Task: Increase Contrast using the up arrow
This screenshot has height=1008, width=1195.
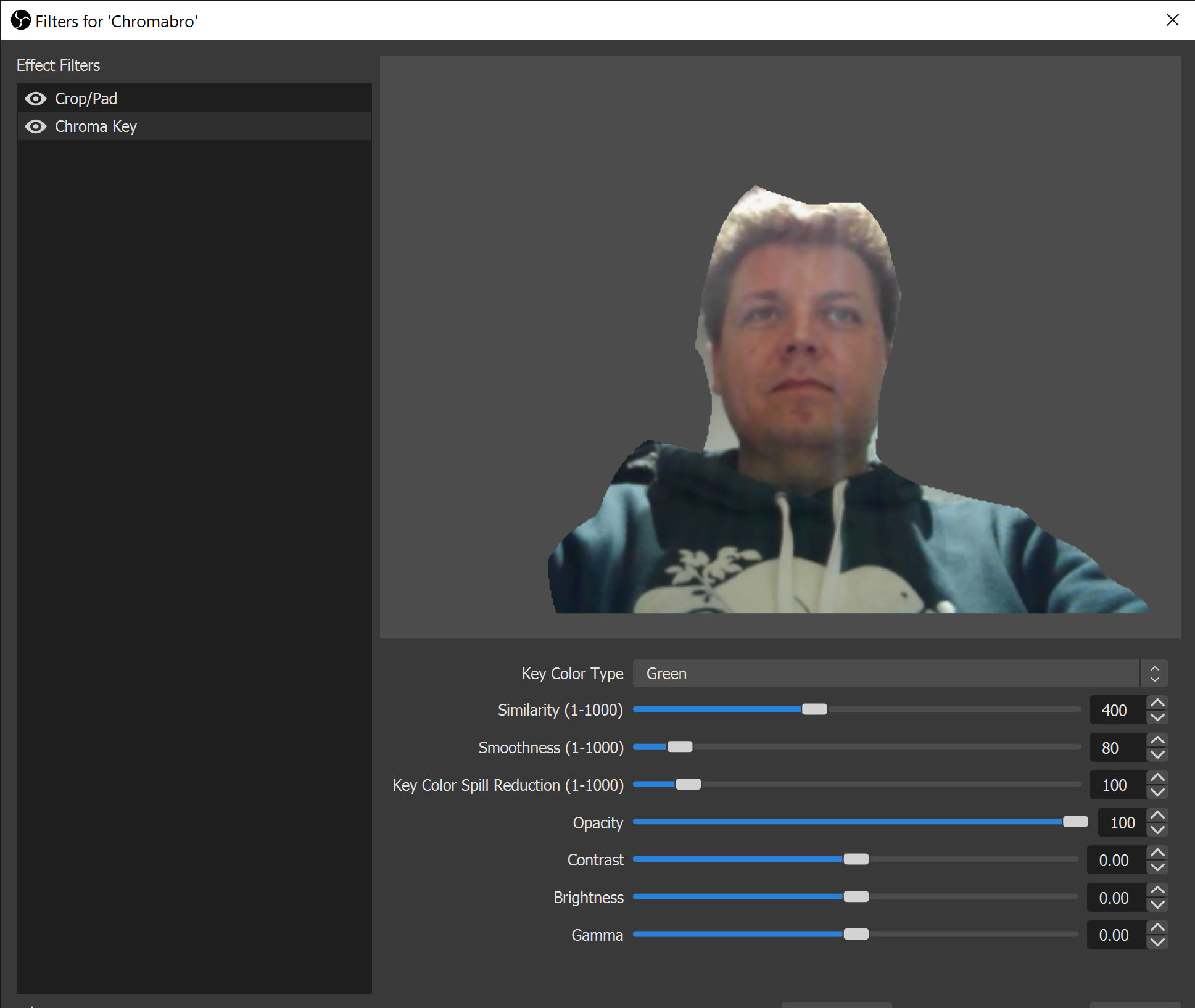Action: coord(1158,853)
